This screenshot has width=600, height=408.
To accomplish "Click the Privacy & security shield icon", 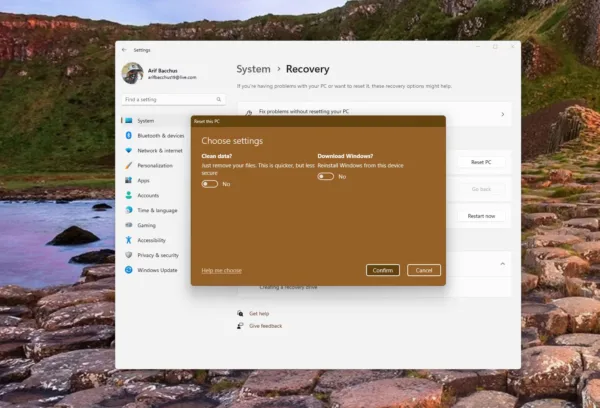I will [129, 255].
